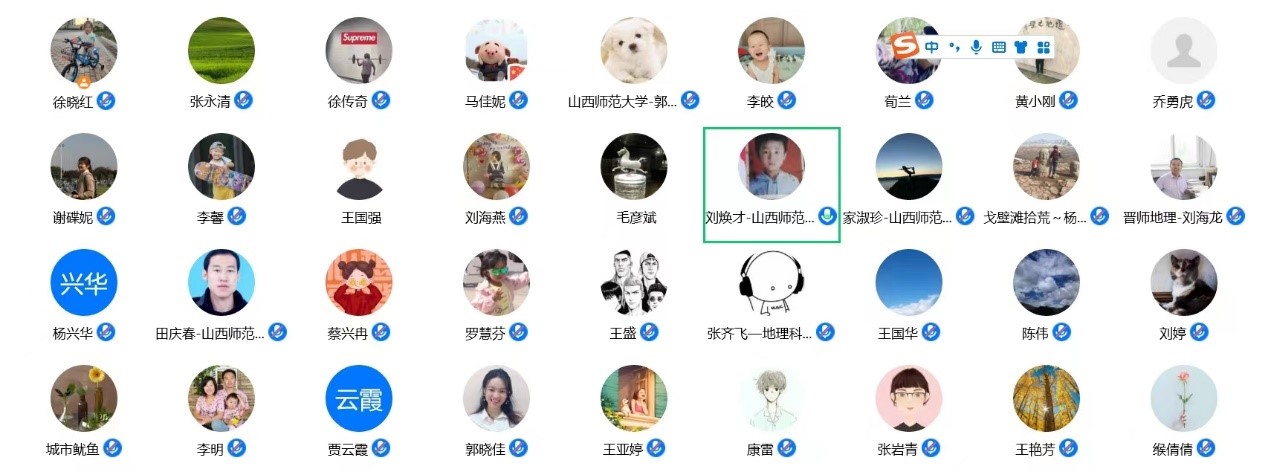Click the name label 康雷

pos(759,448)
